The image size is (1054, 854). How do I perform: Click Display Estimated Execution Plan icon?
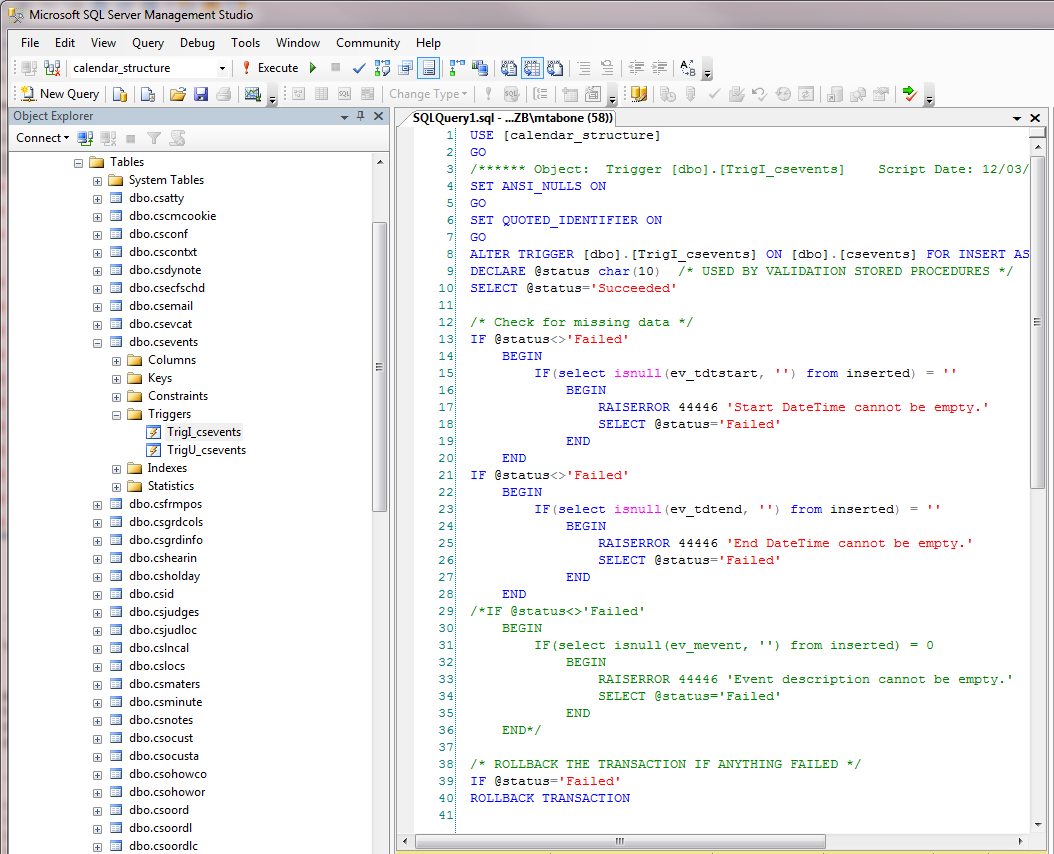tap(382, 68)
